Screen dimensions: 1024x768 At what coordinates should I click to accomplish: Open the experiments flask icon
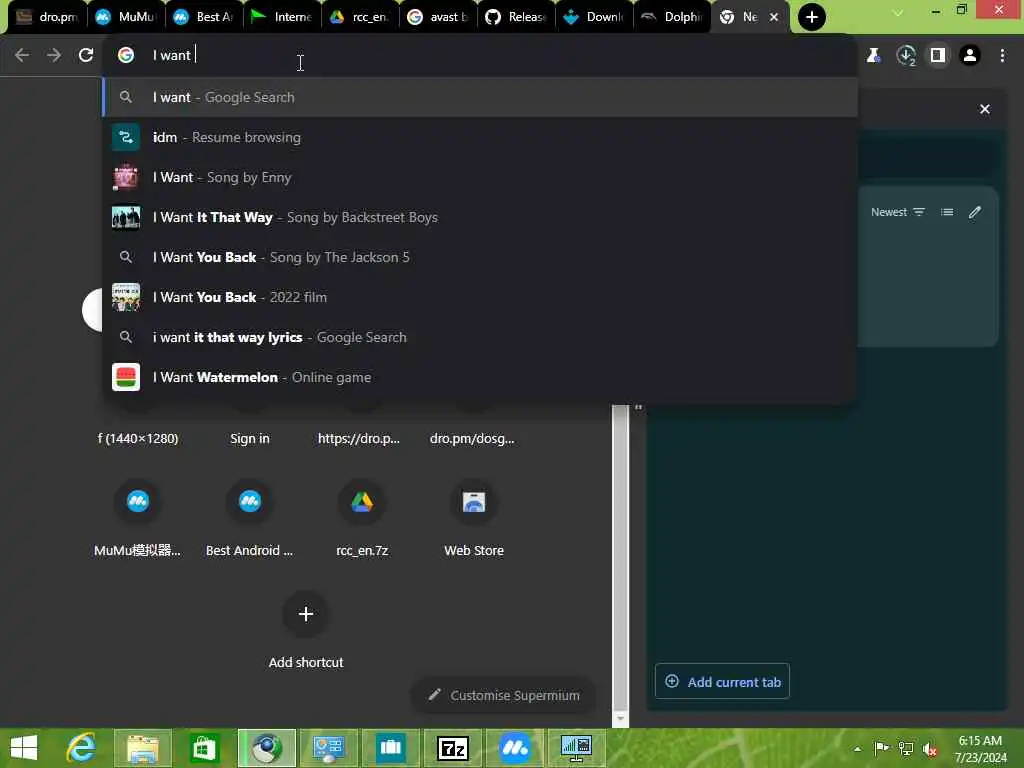tap(873, 56)
